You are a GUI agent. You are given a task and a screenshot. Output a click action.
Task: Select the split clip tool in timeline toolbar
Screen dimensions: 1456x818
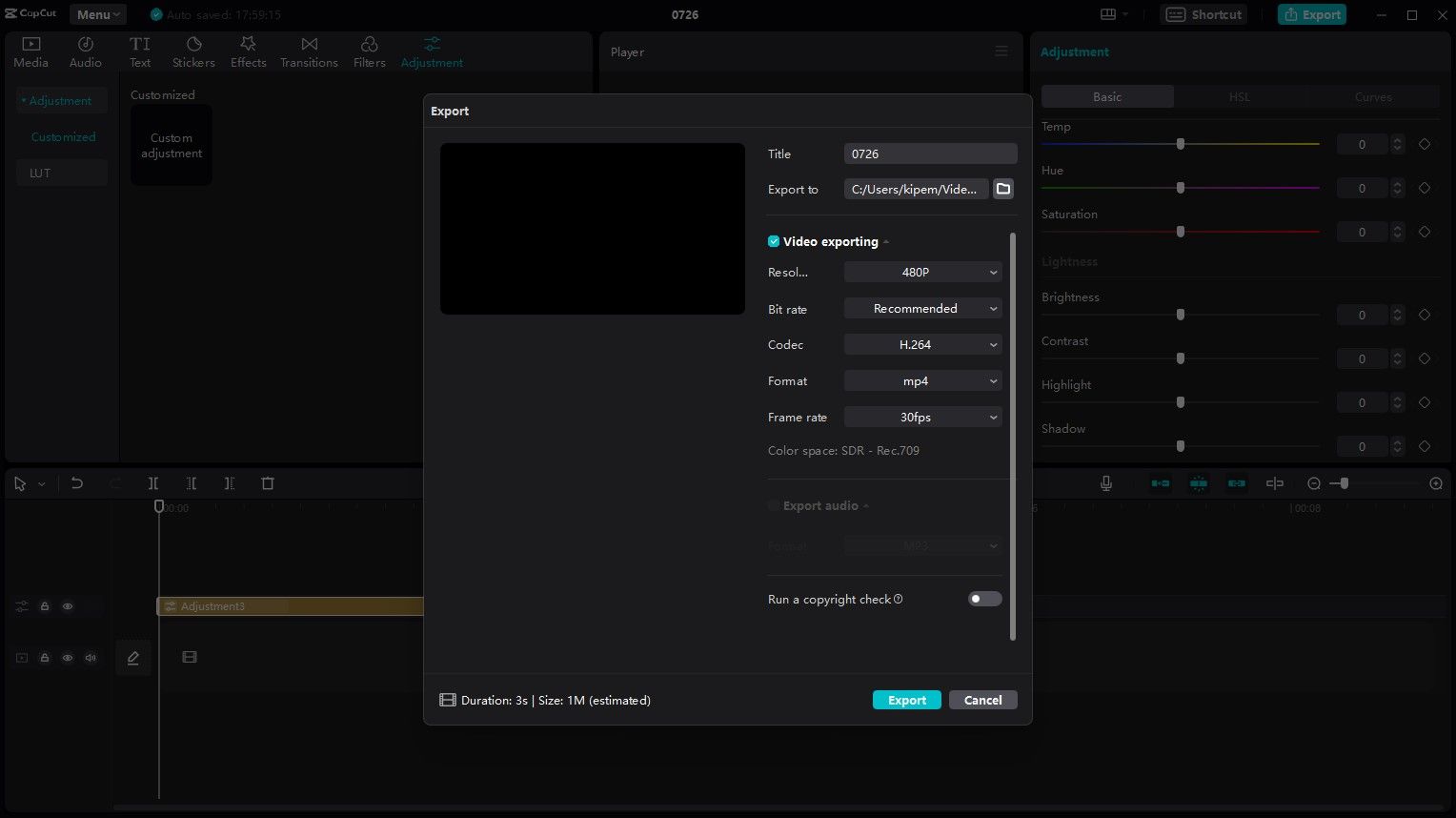tap(152, 483)
